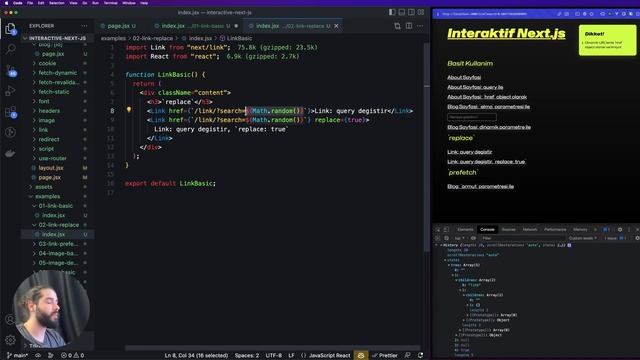Open the Docker view in activity bar
The height and width of the screenshot is (360, 640).
tap(11, 153)
